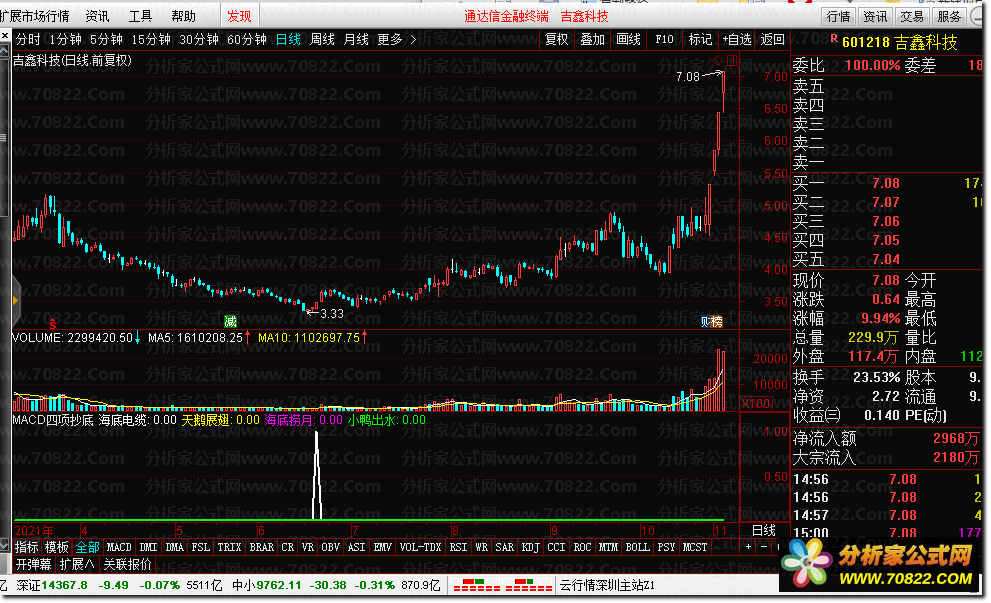Select the 模板 tab at bottom
The width and height of the screenshot is (991, 603).
57,547
